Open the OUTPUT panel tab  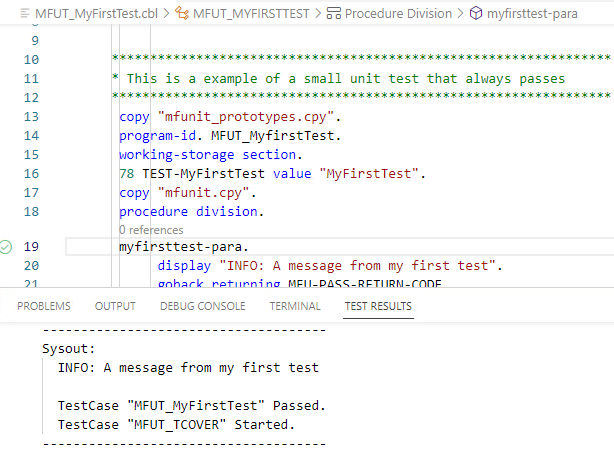(x=115, y=306)
